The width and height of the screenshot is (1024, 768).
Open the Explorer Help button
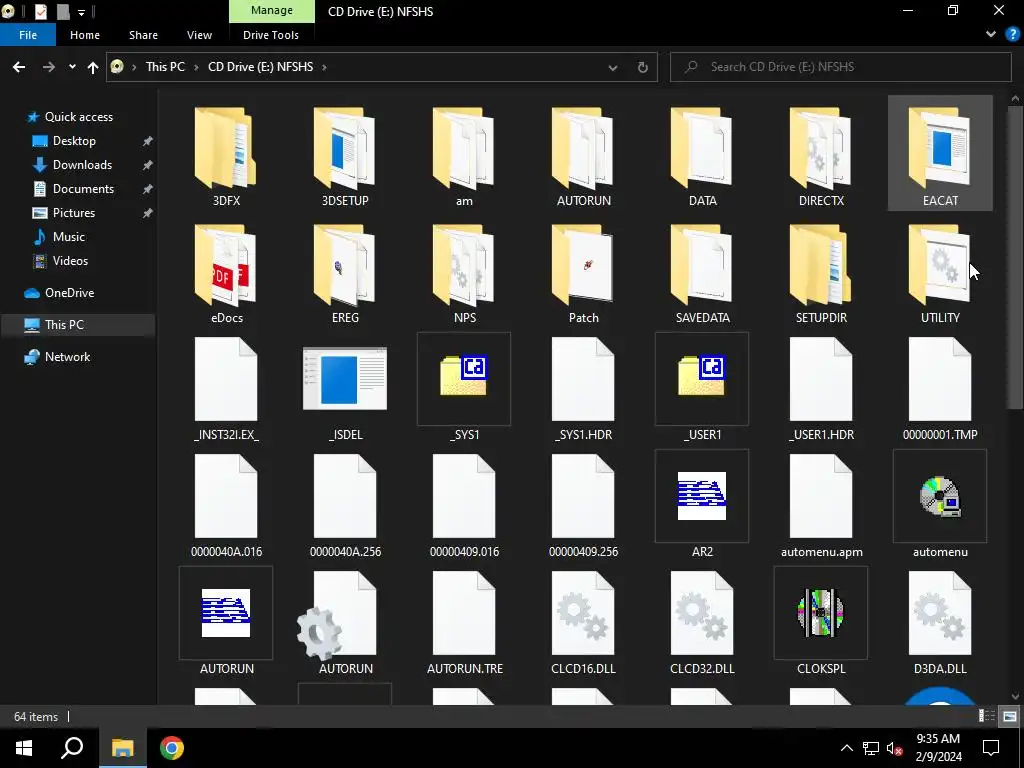click(1012, 35)
